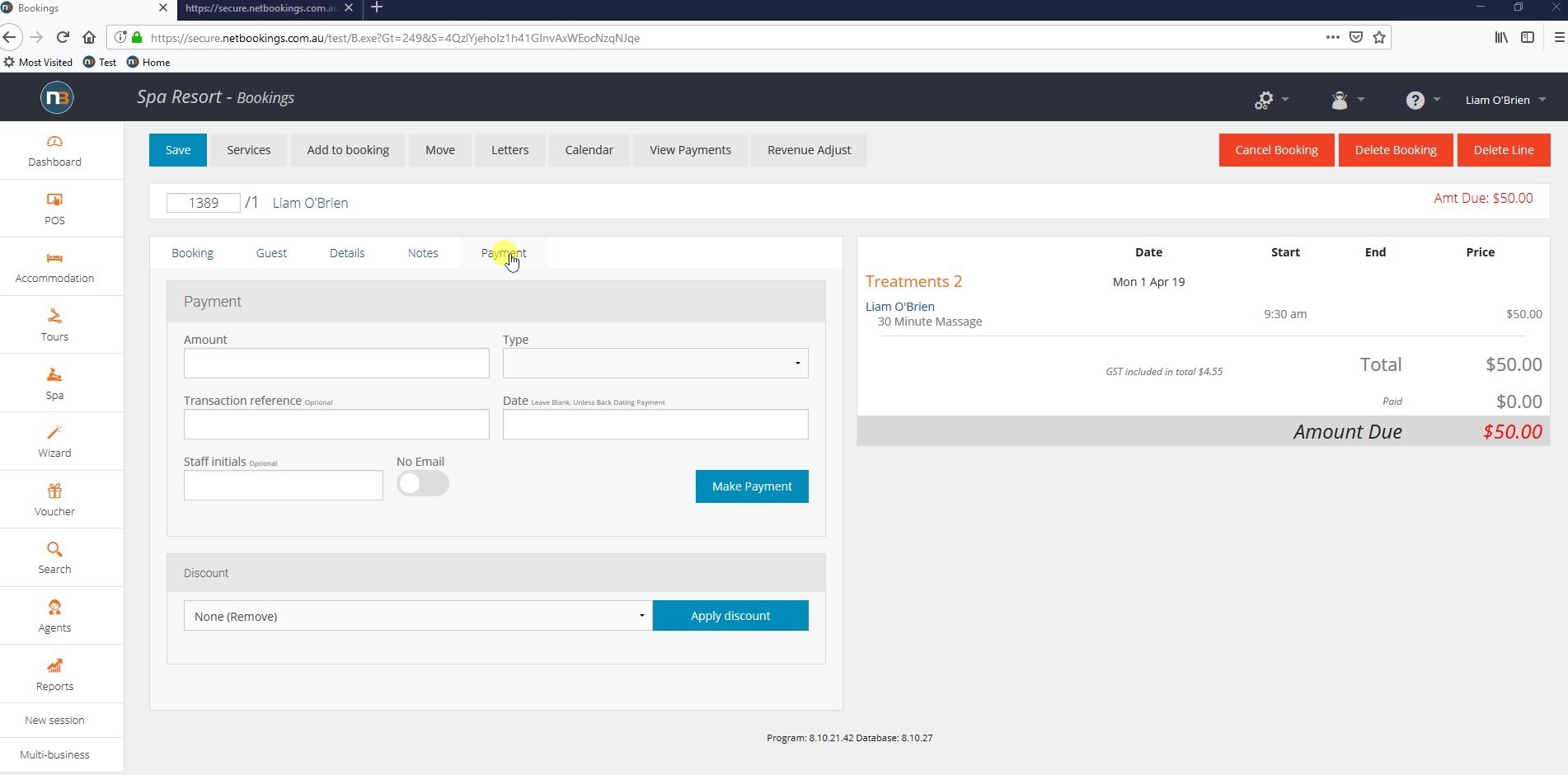Focus the Staff initials field
The image size is (1568, 775).
pos(283,486)
